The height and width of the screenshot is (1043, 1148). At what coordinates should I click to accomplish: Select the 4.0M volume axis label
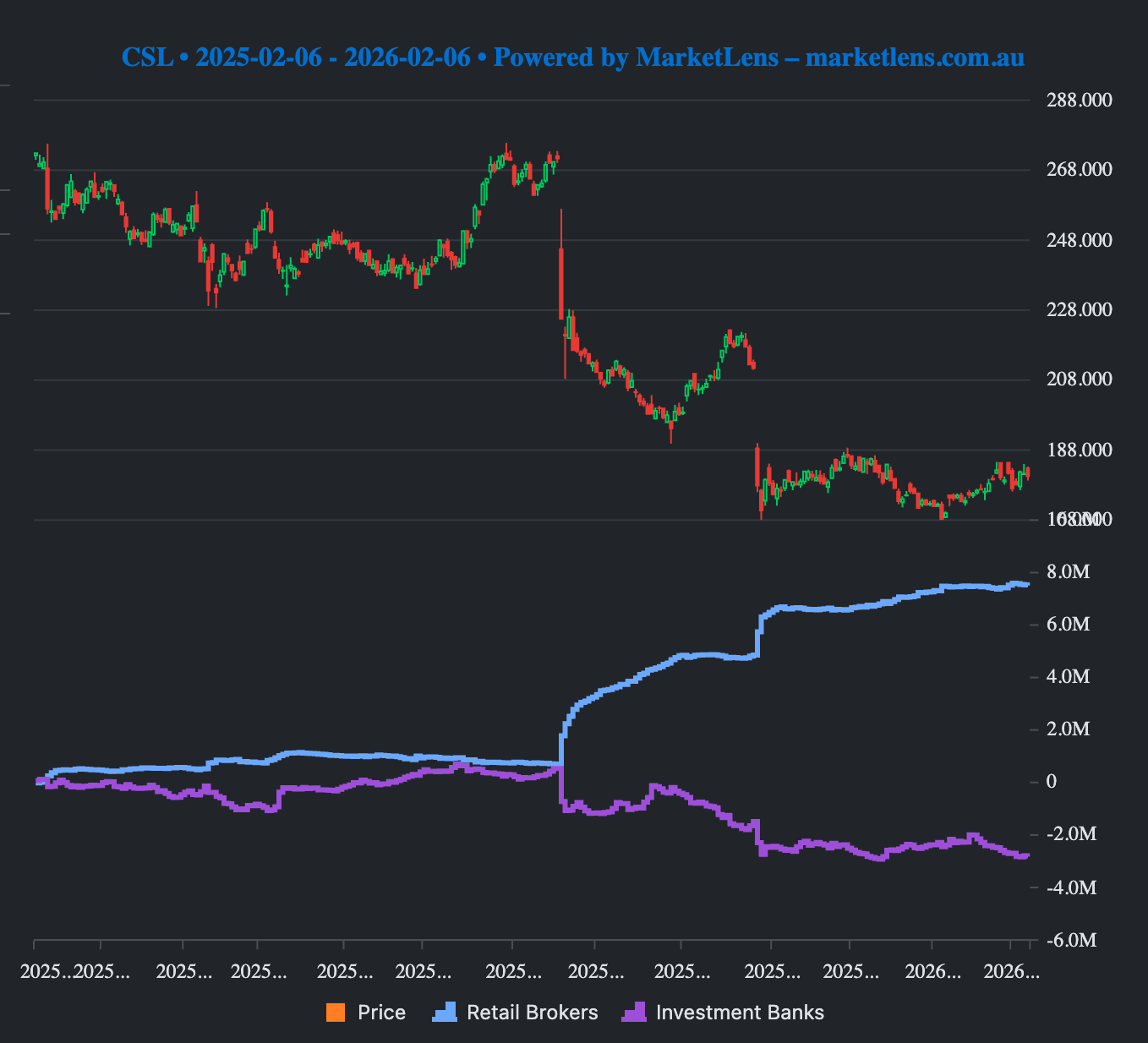pyautogui.click(x=1068, y=677)
